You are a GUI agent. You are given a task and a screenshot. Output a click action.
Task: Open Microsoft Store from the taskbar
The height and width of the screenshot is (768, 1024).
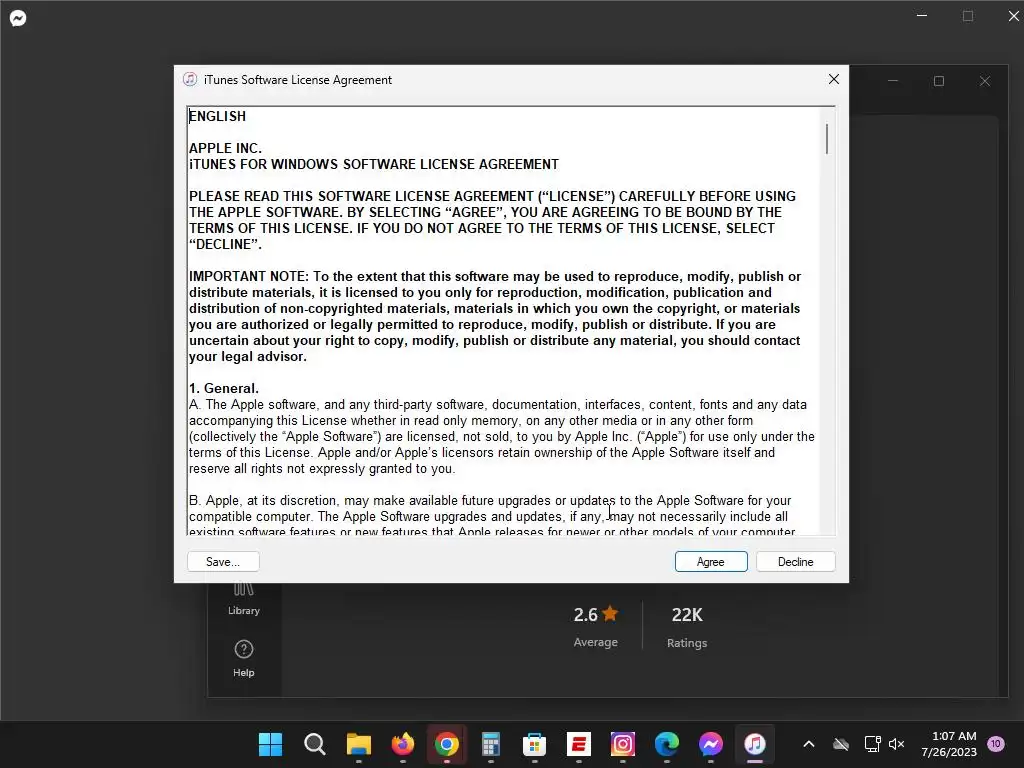coord(534,744)
